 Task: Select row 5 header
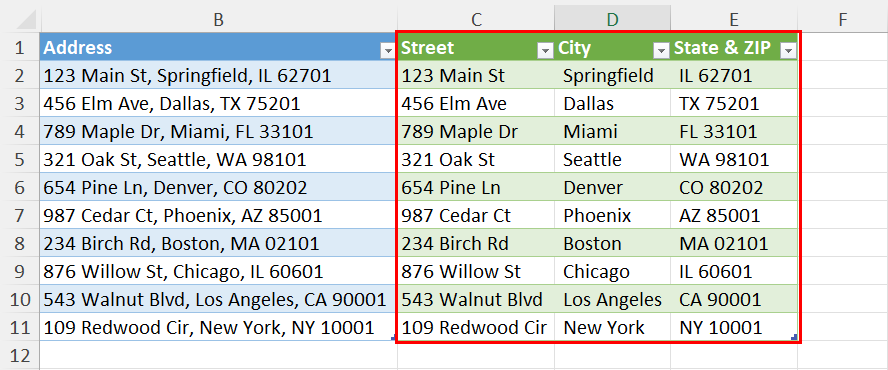click(x=20, y=159)
